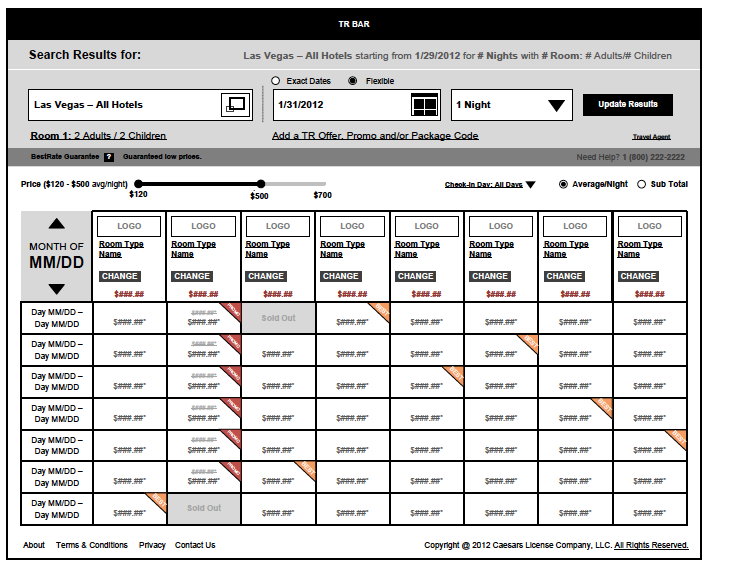This screenshot has width=729, height=564.
Task: Open Room Type Name link in eighth column
Action: tap(640, 249)
